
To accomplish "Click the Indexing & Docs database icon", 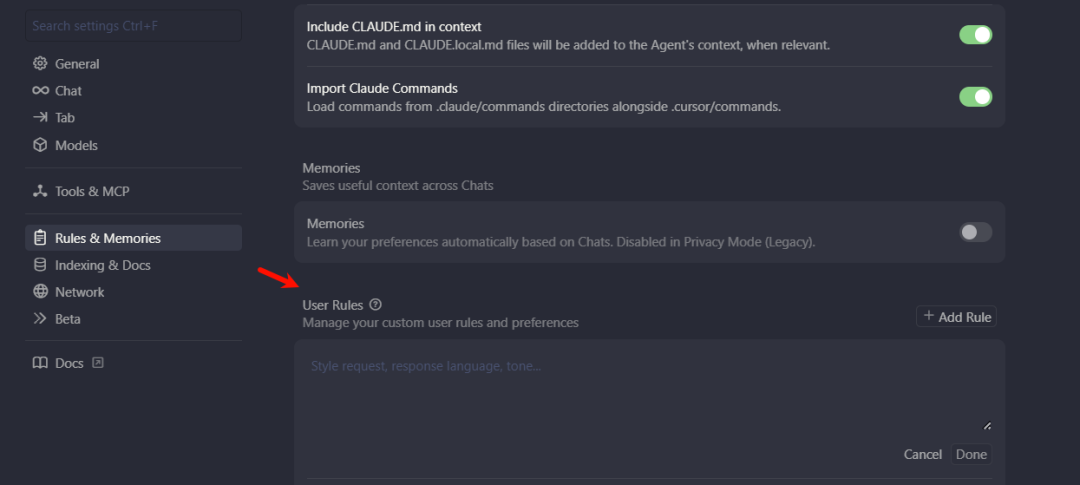I will [x=40, y=265].
